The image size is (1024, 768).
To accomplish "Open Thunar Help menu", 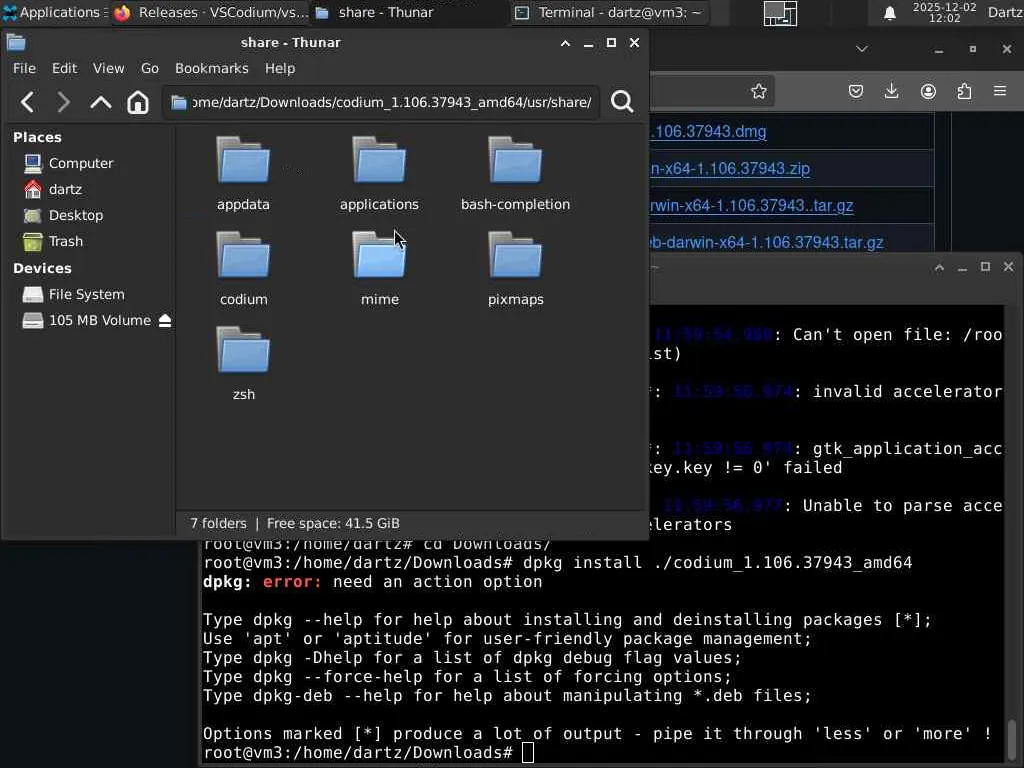I will point(280,68).
